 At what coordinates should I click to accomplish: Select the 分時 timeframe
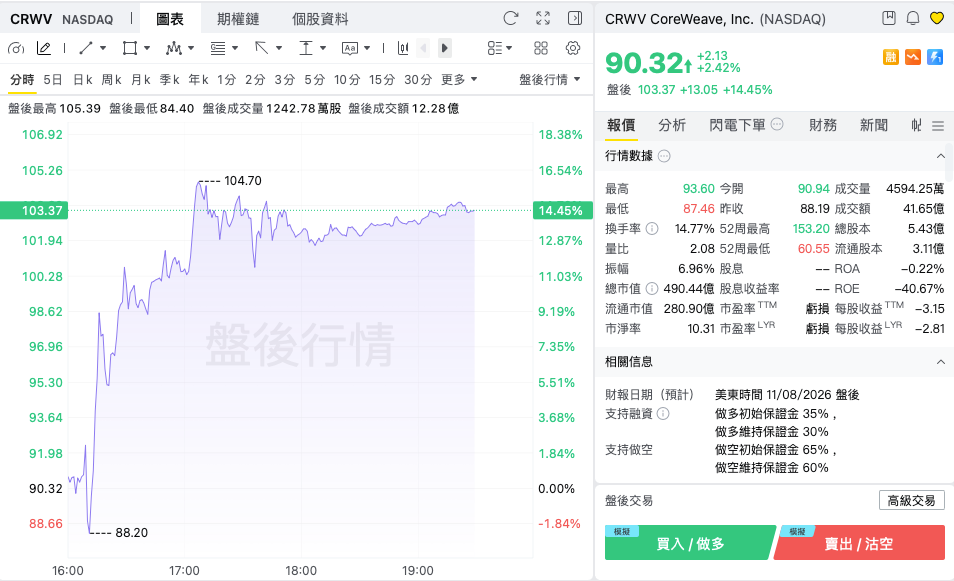(x=22, y=80)
